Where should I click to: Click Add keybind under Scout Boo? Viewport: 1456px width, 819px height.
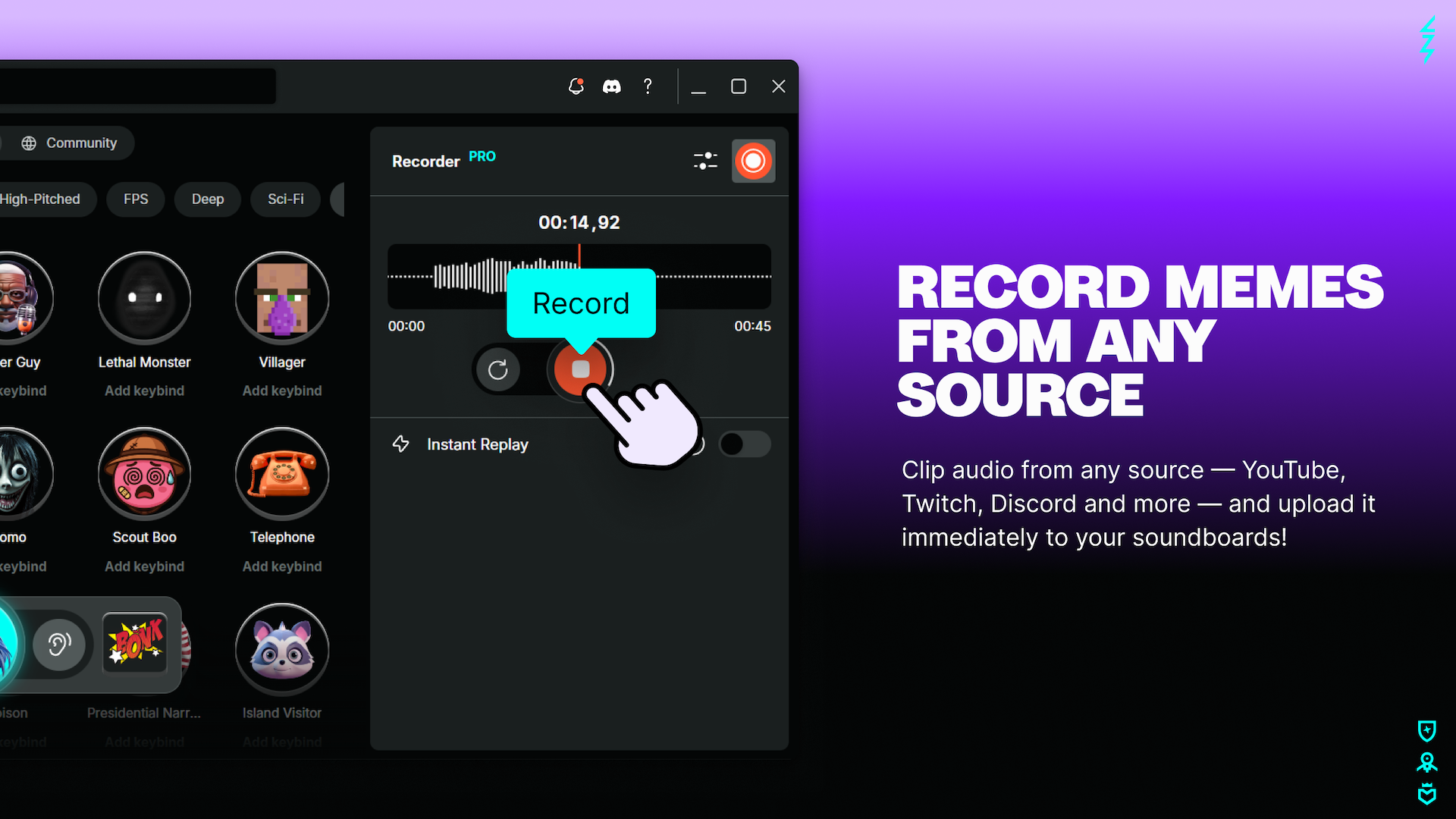pos(144,566)
